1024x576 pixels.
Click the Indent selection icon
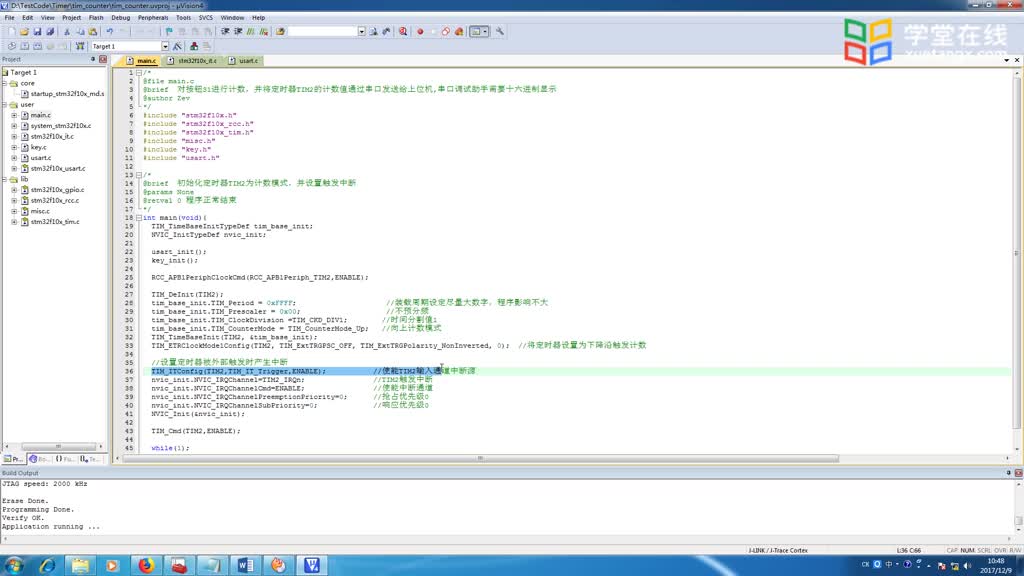point(225,31)
